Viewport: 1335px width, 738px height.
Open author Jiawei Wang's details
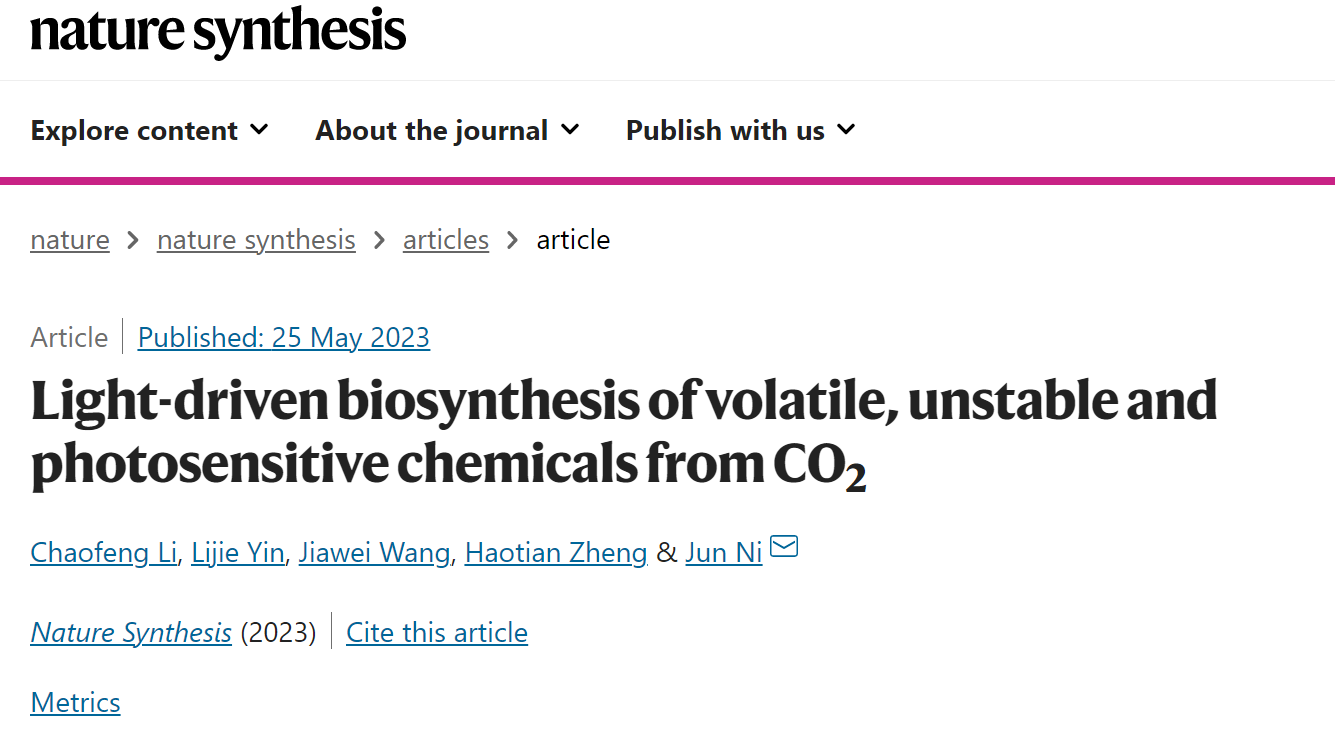pos(374,552)
